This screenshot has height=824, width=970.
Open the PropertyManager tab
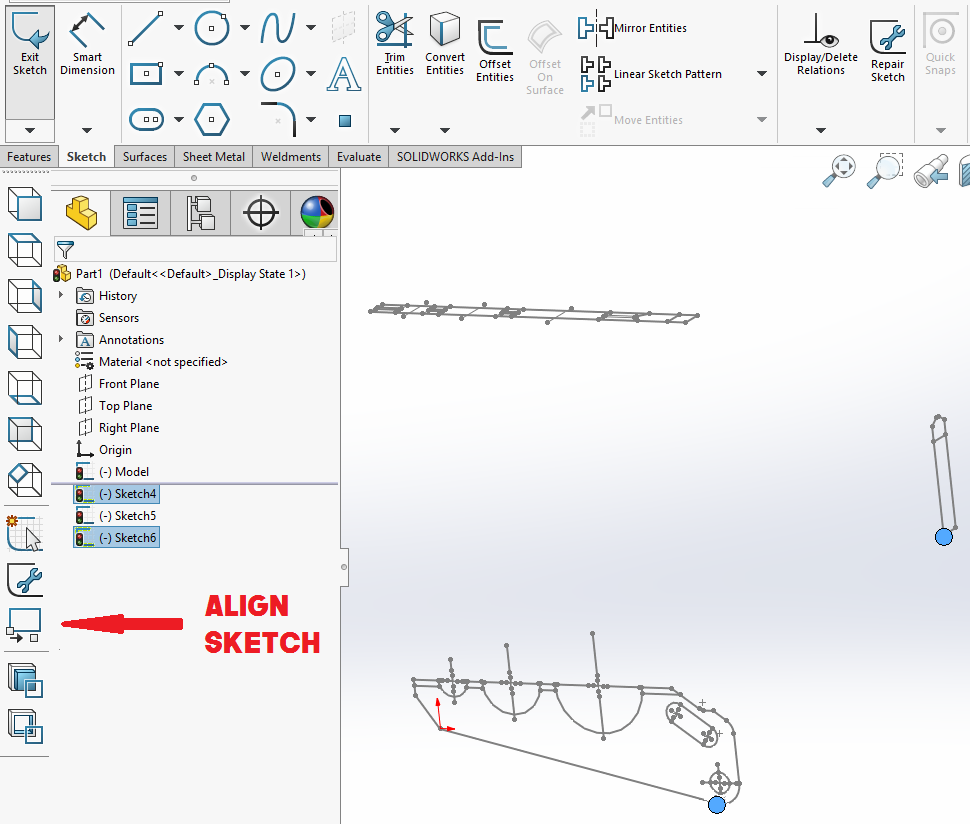click(x=140, y=213)
